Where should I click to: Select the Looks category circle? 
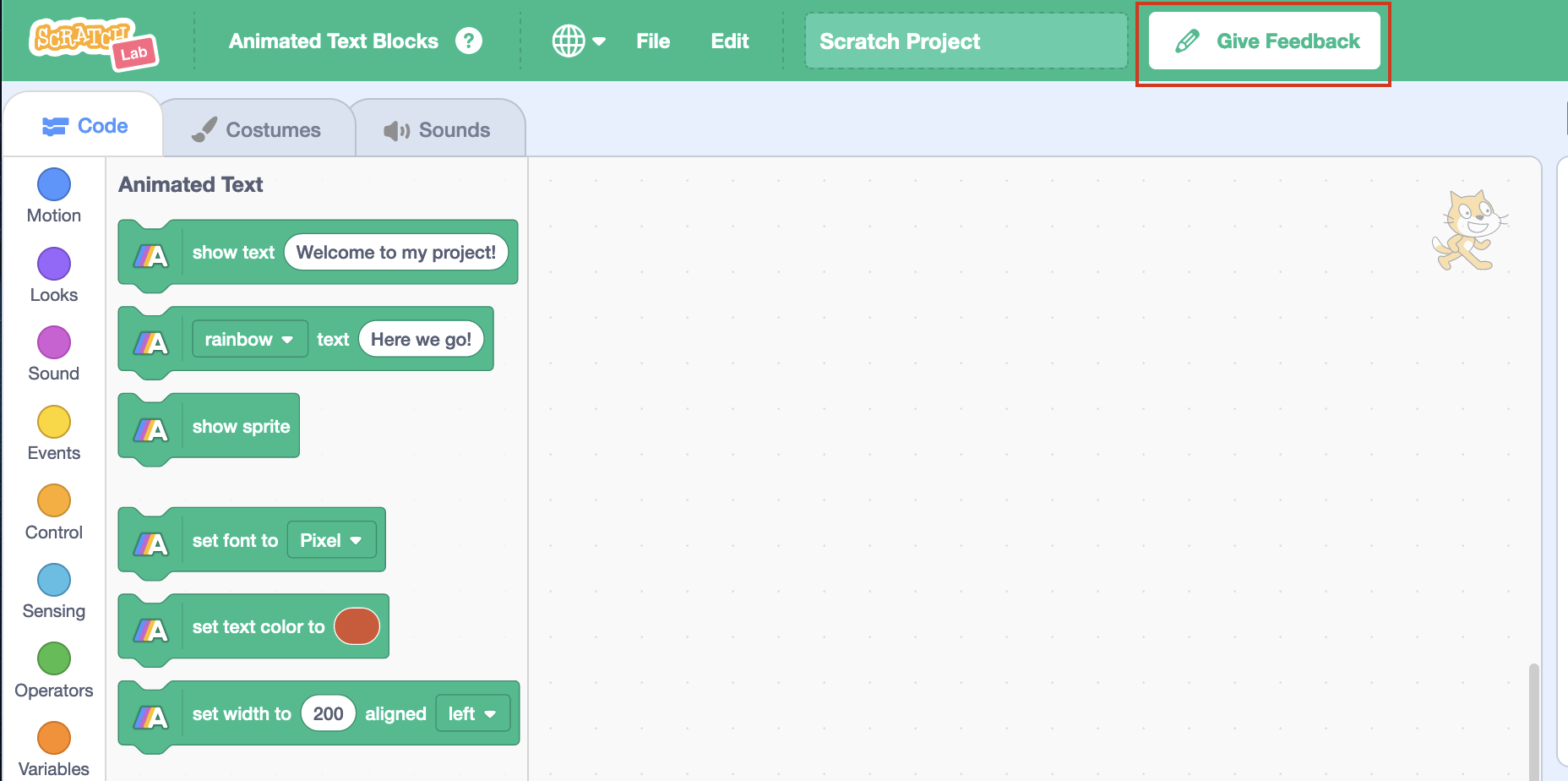click(54, 264)
